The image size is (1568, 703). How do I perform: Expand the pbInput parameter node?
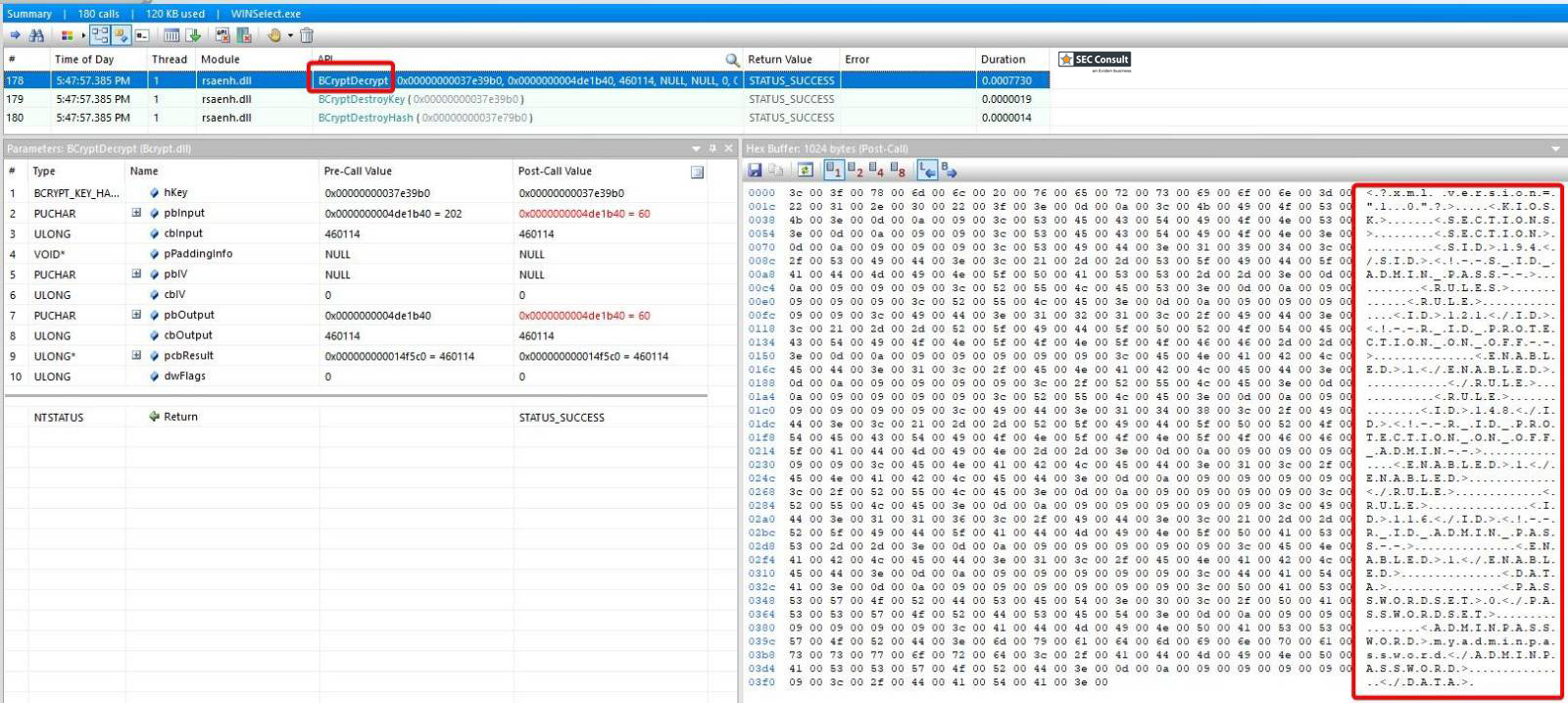coord(136,213)
